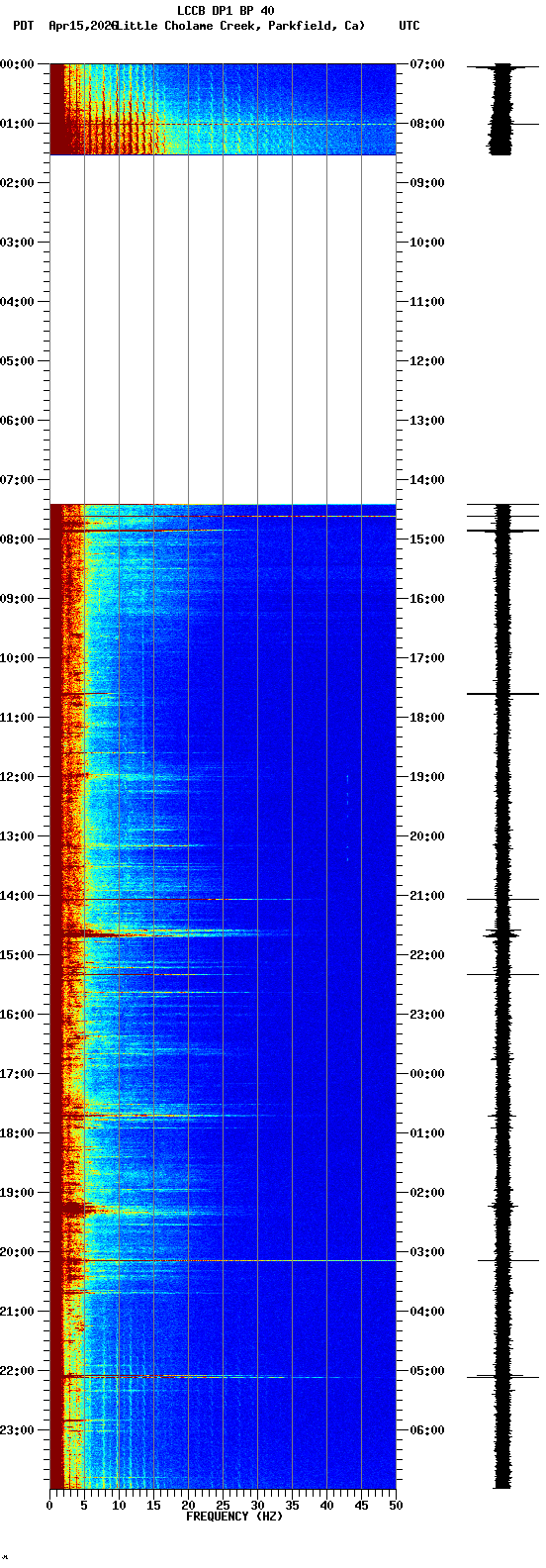
Task: Click the '00:00' label on the PDT axis
Action: coord(16,64)
